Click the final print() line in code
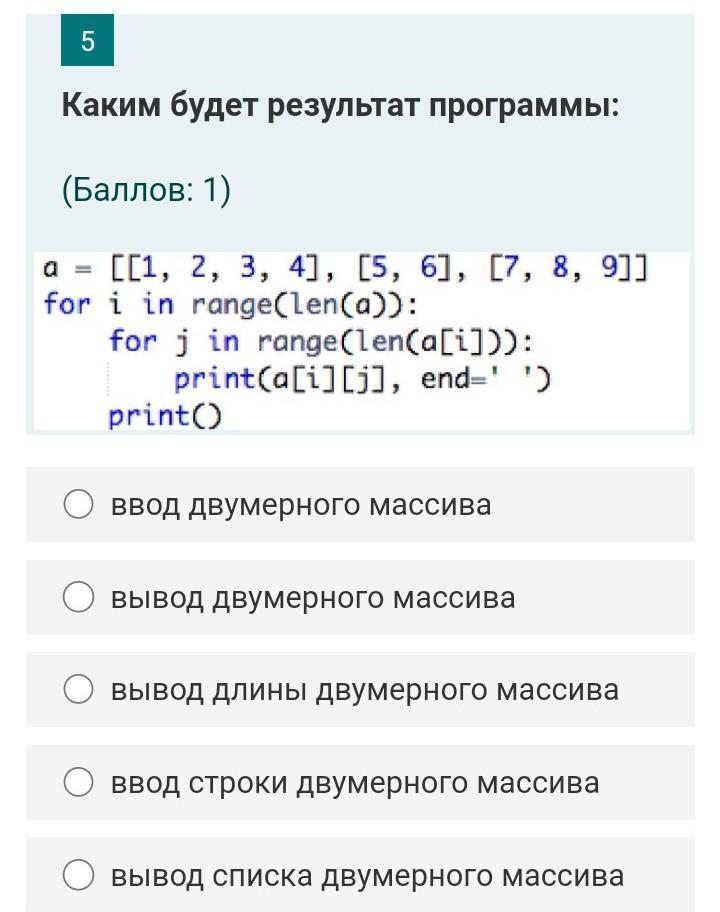This screenshot has height=912, width=720. point(165,416)
